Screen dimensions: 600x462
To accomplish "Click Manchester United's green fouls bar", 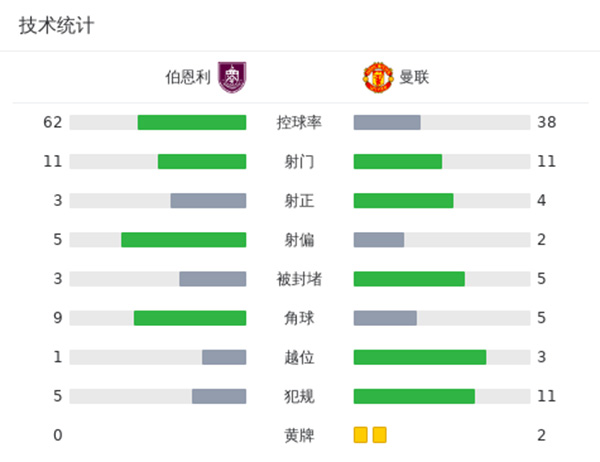I will [x=414, y=396].
